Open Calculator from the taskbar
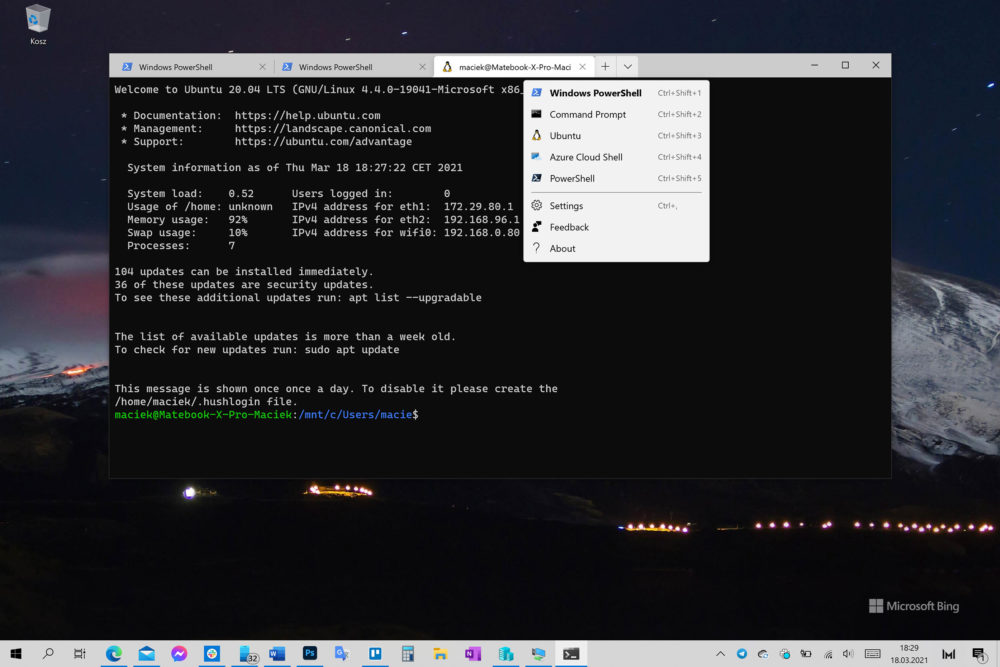1000x667 pixels. pyautogui.click(x=408, y=654)
